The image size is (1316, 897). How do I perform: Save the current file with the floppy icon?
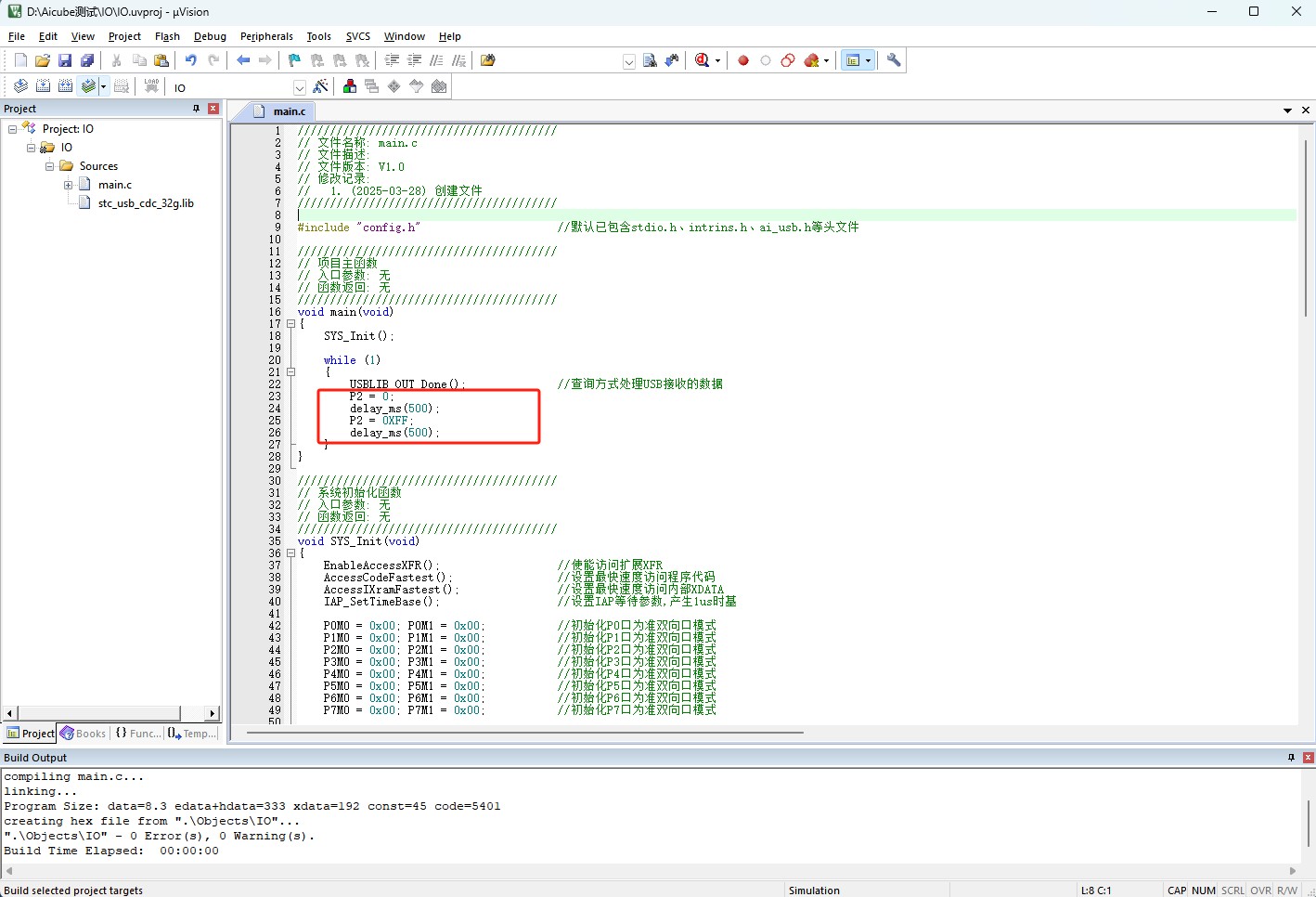pos(65,60)
